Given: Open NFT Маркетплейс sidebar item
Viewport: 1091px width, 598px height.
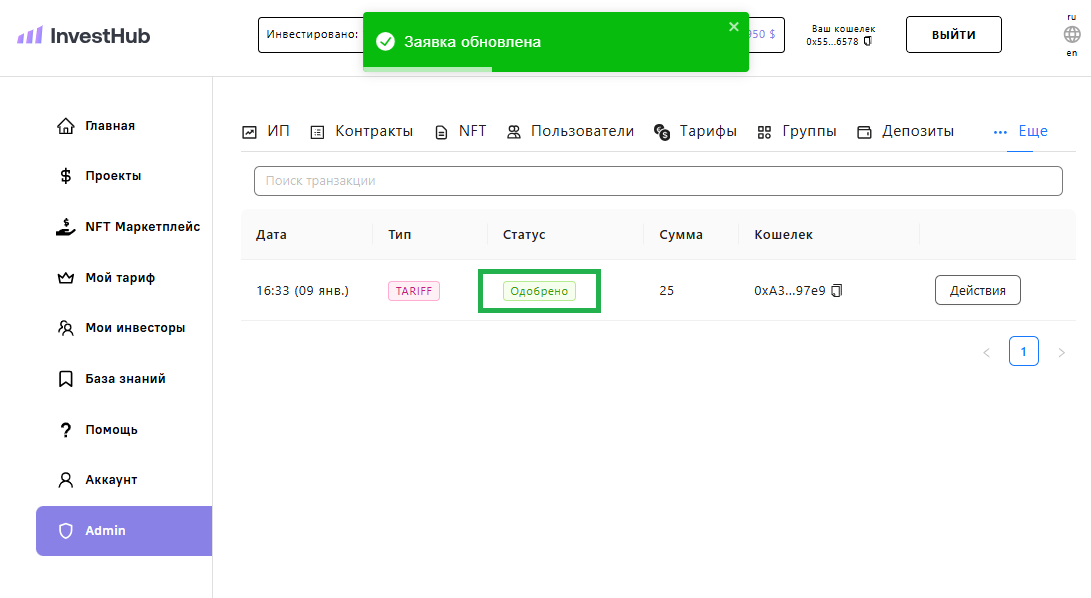Looking at the screenshot, I should (141, 227).
